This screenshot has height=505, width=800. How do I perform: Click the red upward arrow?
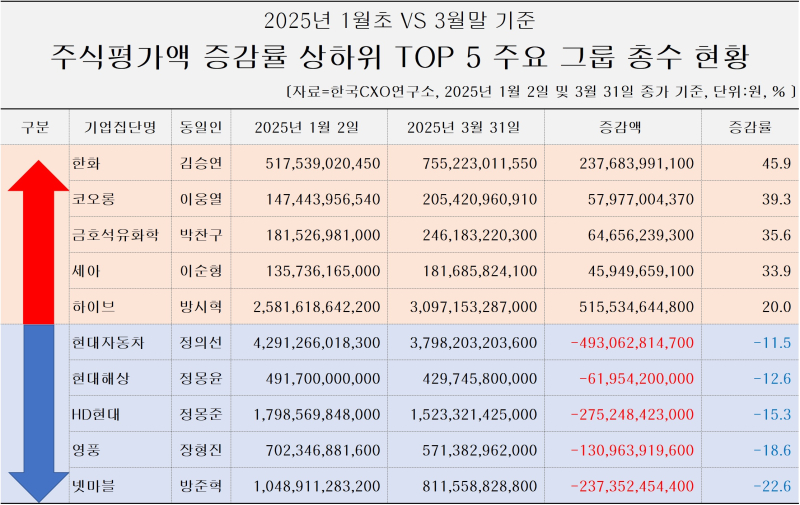pos(38,242)
